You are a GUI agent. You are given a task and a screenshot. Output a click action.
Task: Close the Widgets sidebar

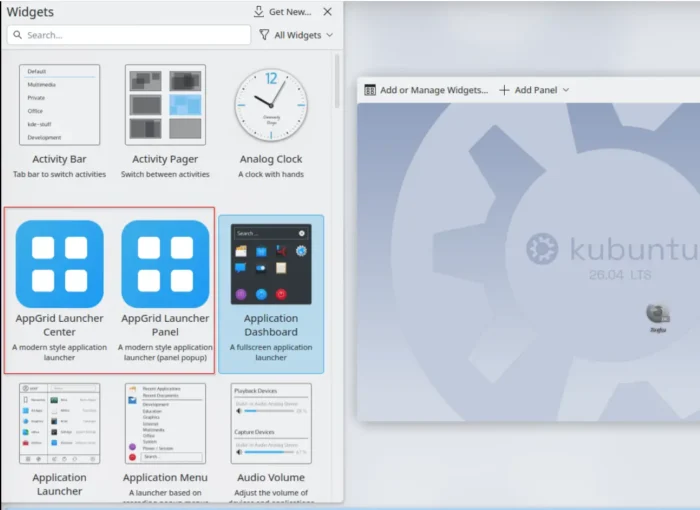[328, 12]
